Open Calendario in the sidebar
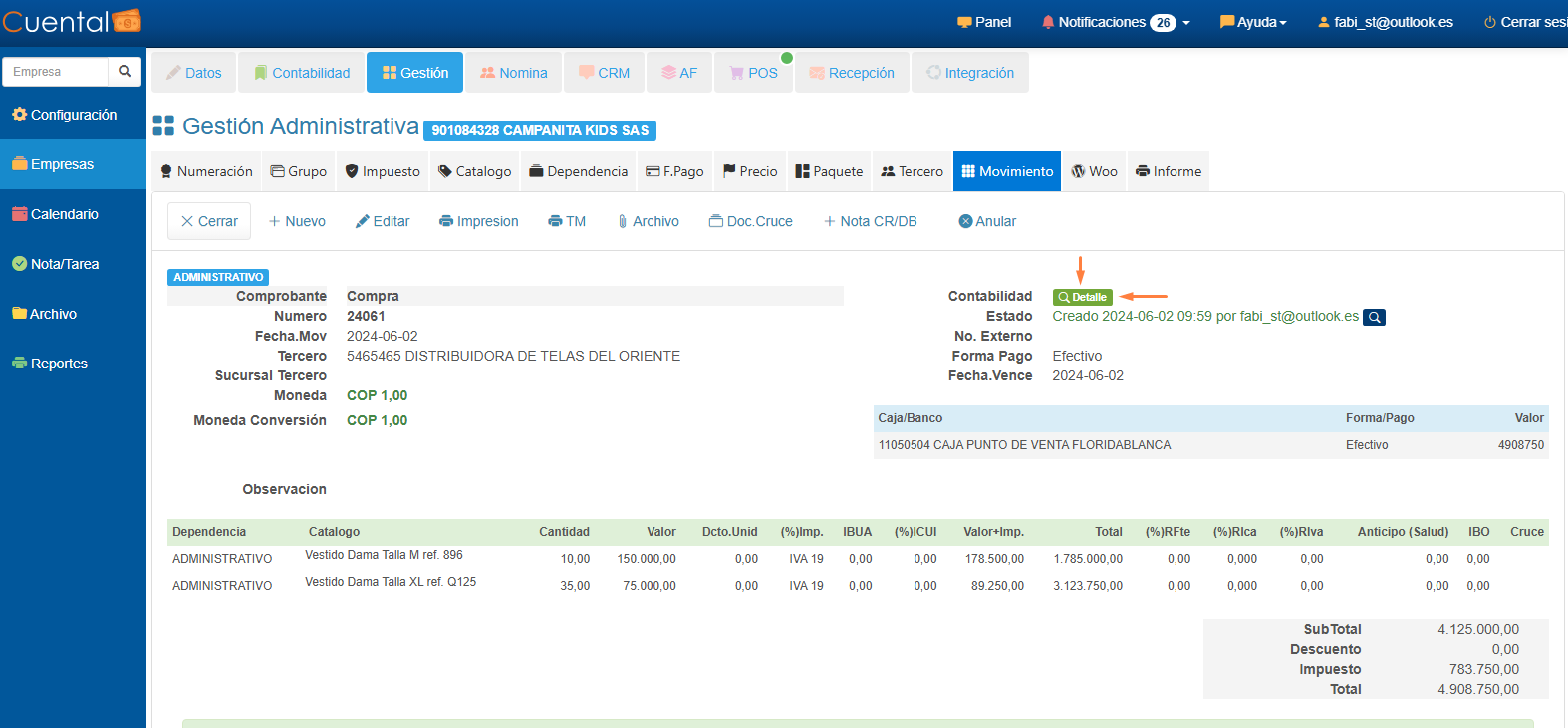This screenshot has height=728, width=1568. click(x=64, y=214)
